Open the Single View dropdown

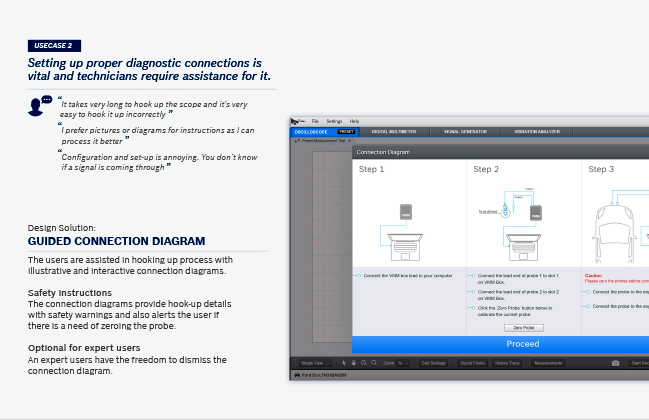(314, 363)
